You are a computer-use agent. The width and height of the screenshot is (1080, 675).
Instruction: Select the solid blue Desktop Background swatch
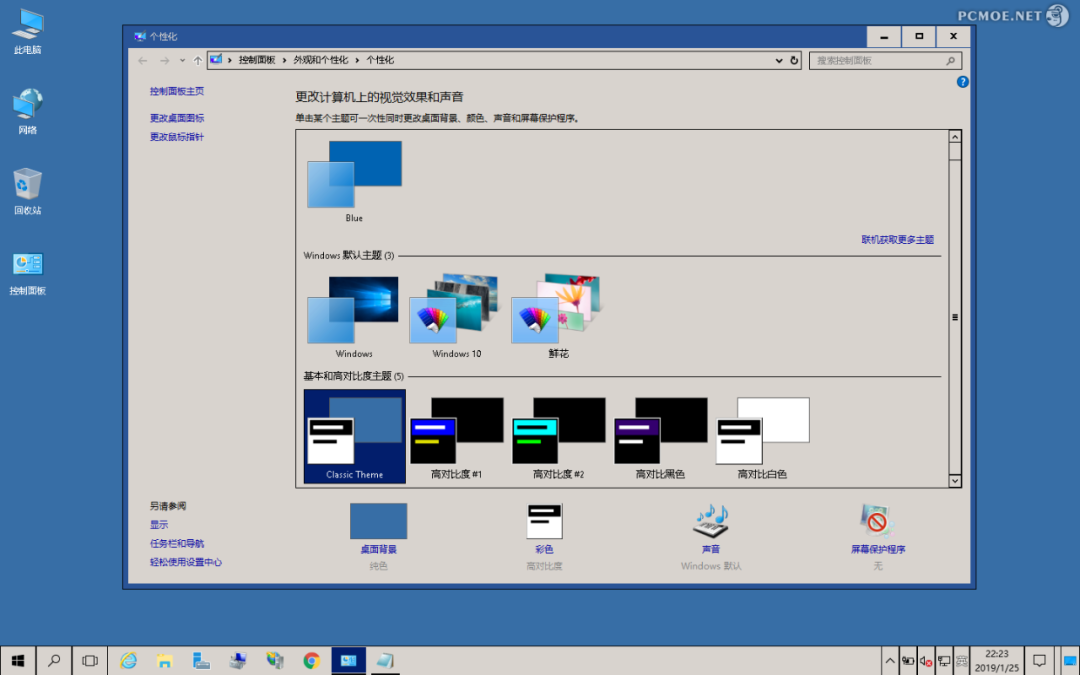pyautogui.click(x=378, y=520)
